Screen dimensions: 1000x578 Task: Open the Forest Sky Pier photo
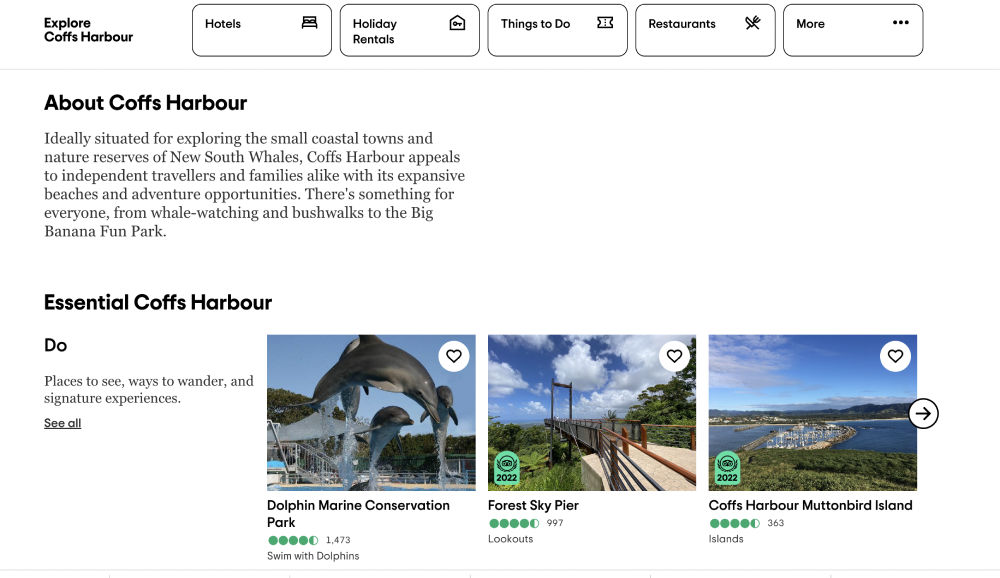point(592,413)
